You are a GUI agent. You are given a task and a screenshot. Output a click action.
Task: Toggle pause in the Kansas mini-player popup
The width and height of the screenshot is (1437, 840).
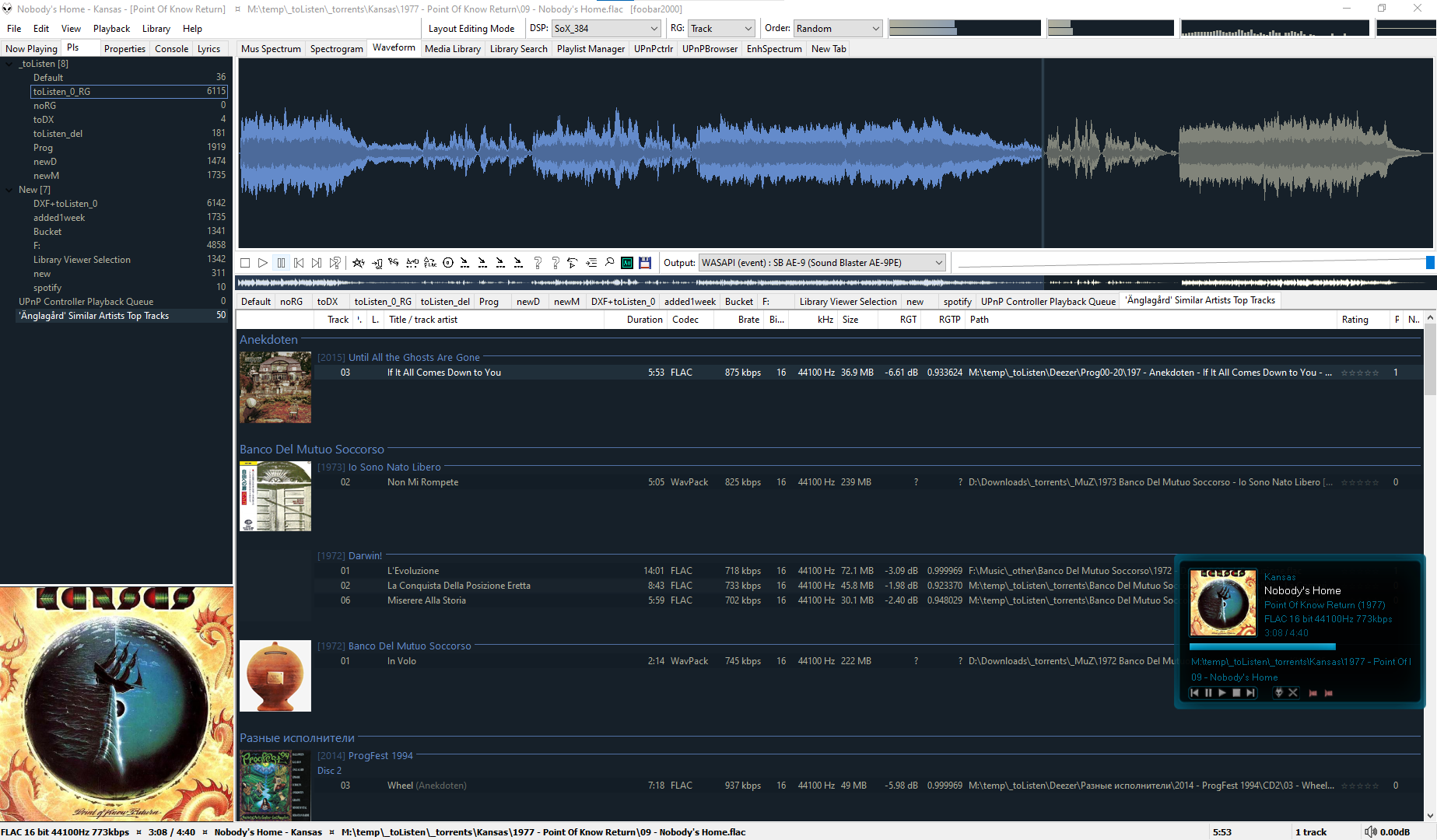tap(1208, 693)
